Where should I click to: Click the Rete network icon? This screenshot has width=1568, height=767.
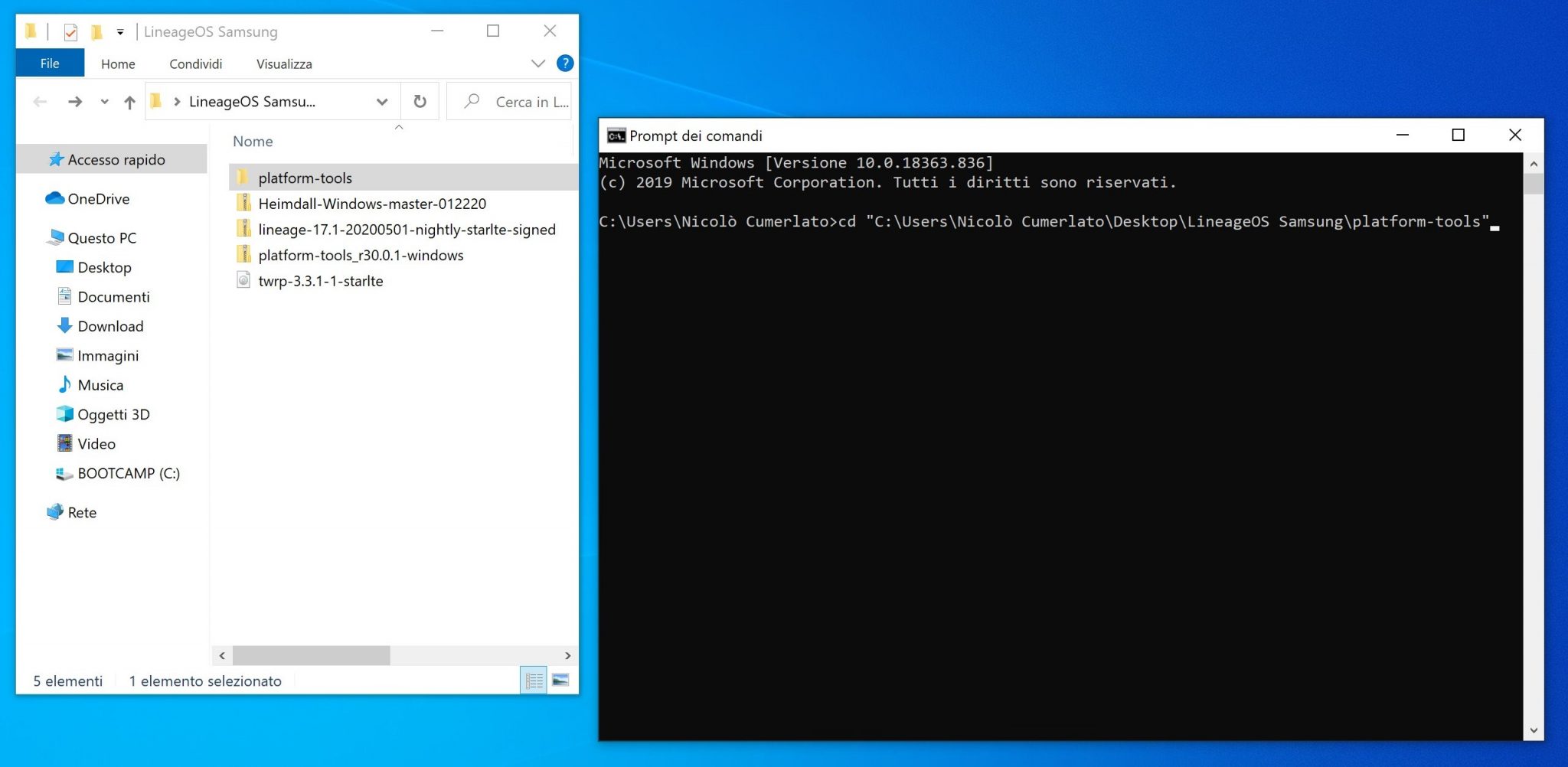[x=55, y=511]
